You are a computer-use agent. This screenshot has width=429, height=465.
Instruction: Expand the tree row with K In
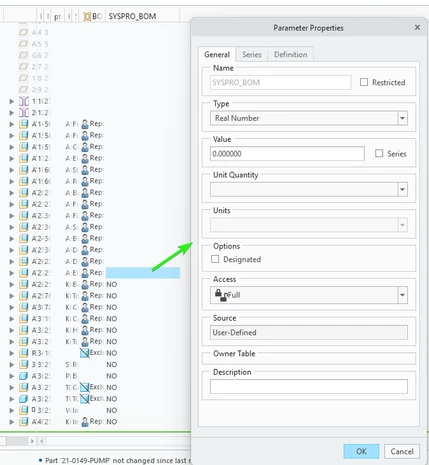click(x=12, y=422)
